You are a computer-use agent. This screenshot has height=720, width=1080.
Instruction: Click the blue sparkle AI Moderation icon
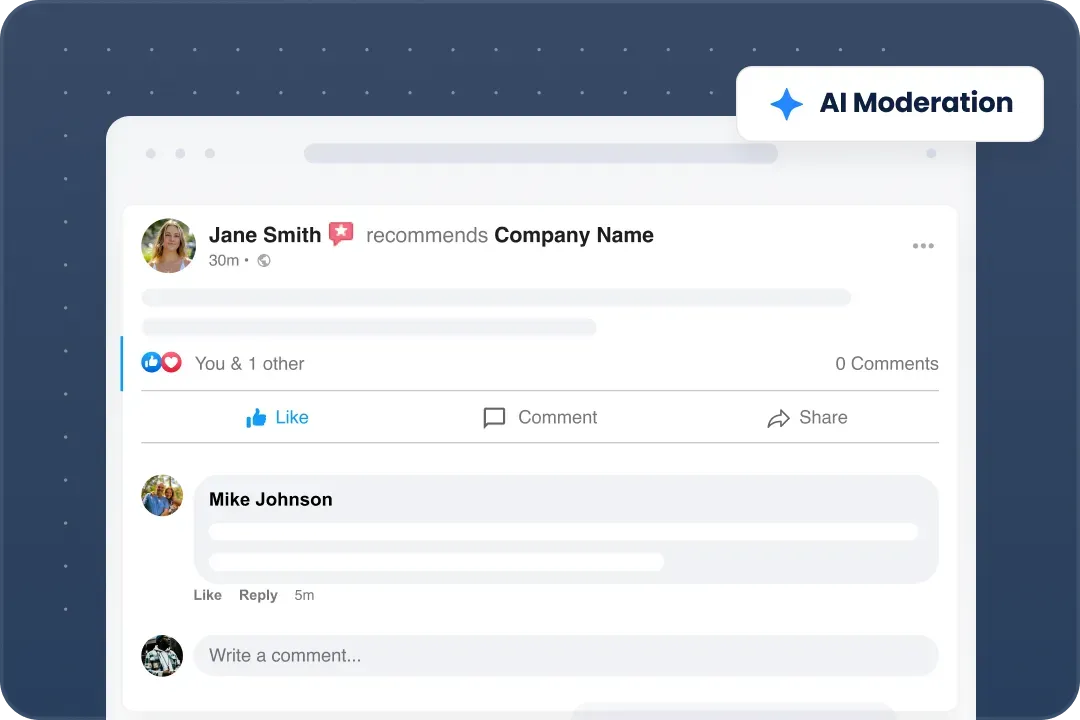coord(786,104)
